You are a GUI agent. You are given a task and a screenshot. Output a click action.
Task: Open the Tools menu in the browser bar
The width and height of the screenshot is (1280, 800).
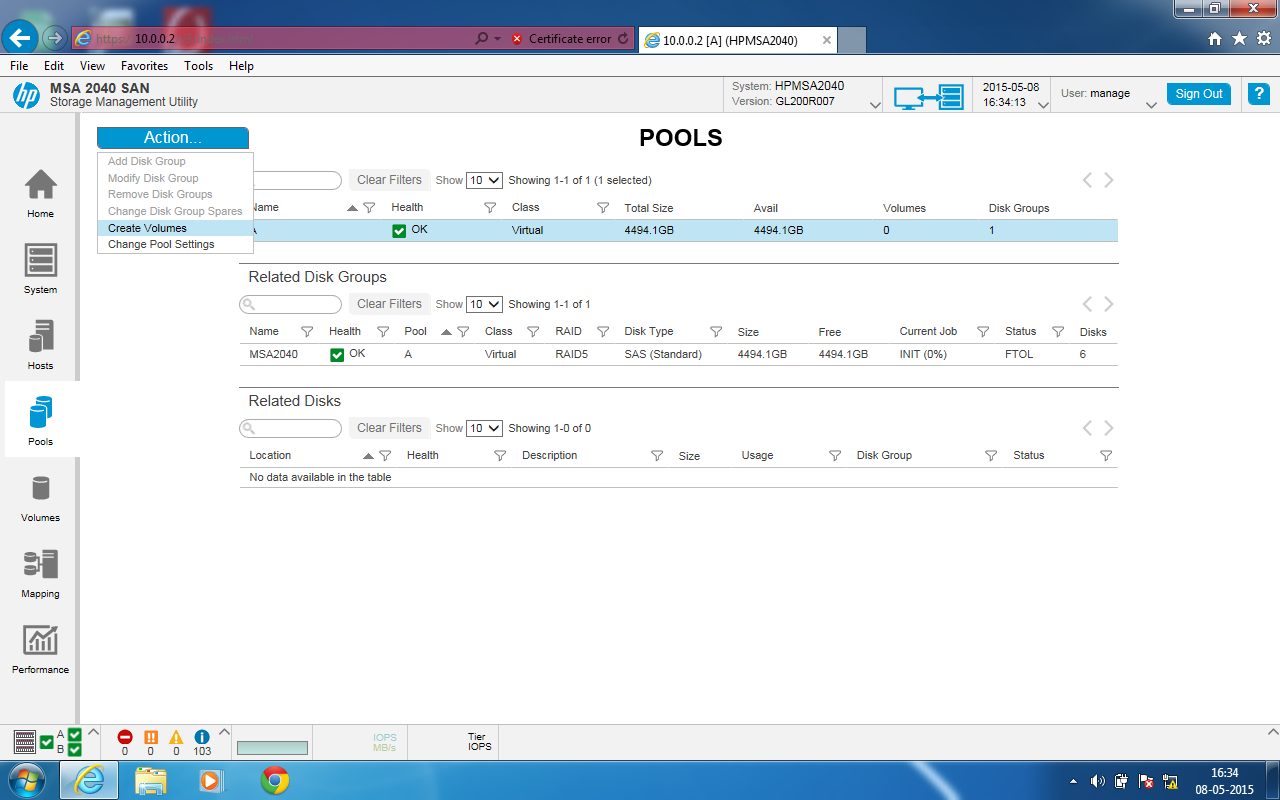(x=198, y=65)
